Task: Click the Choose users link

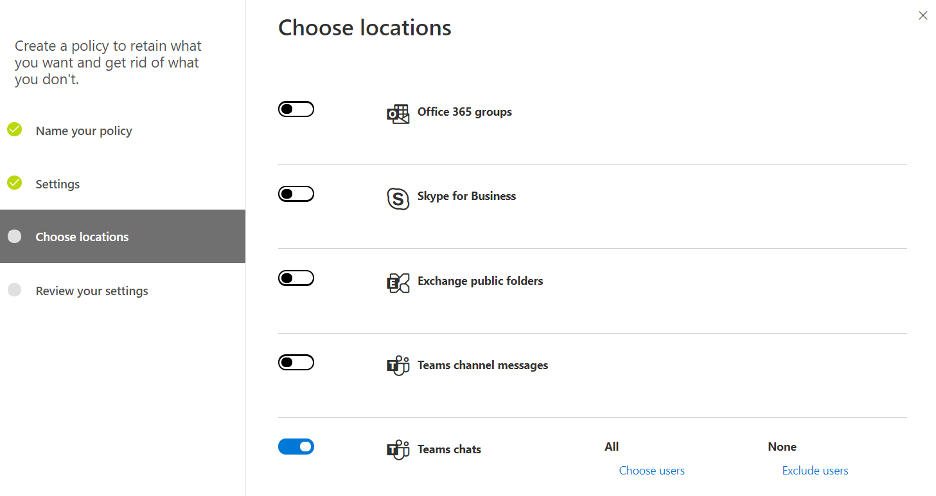Action: point(652,470)
